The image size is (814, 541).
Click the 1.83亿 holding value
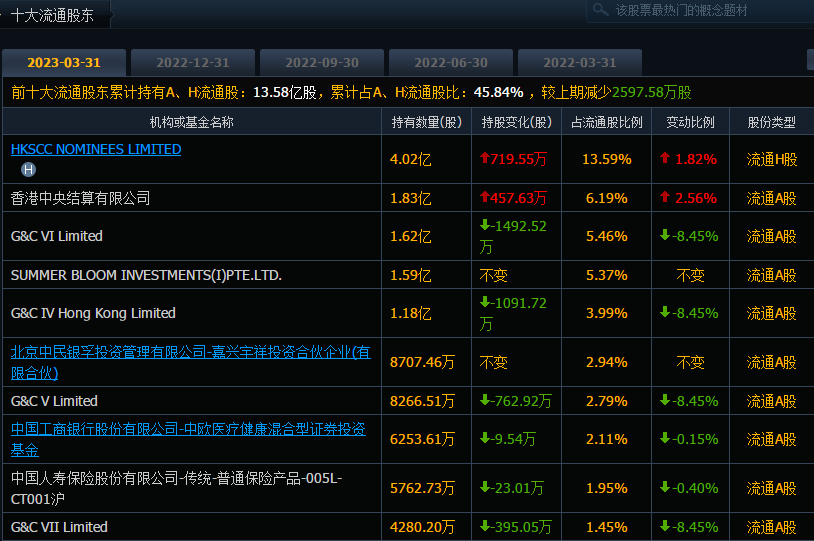coord(411,198)
